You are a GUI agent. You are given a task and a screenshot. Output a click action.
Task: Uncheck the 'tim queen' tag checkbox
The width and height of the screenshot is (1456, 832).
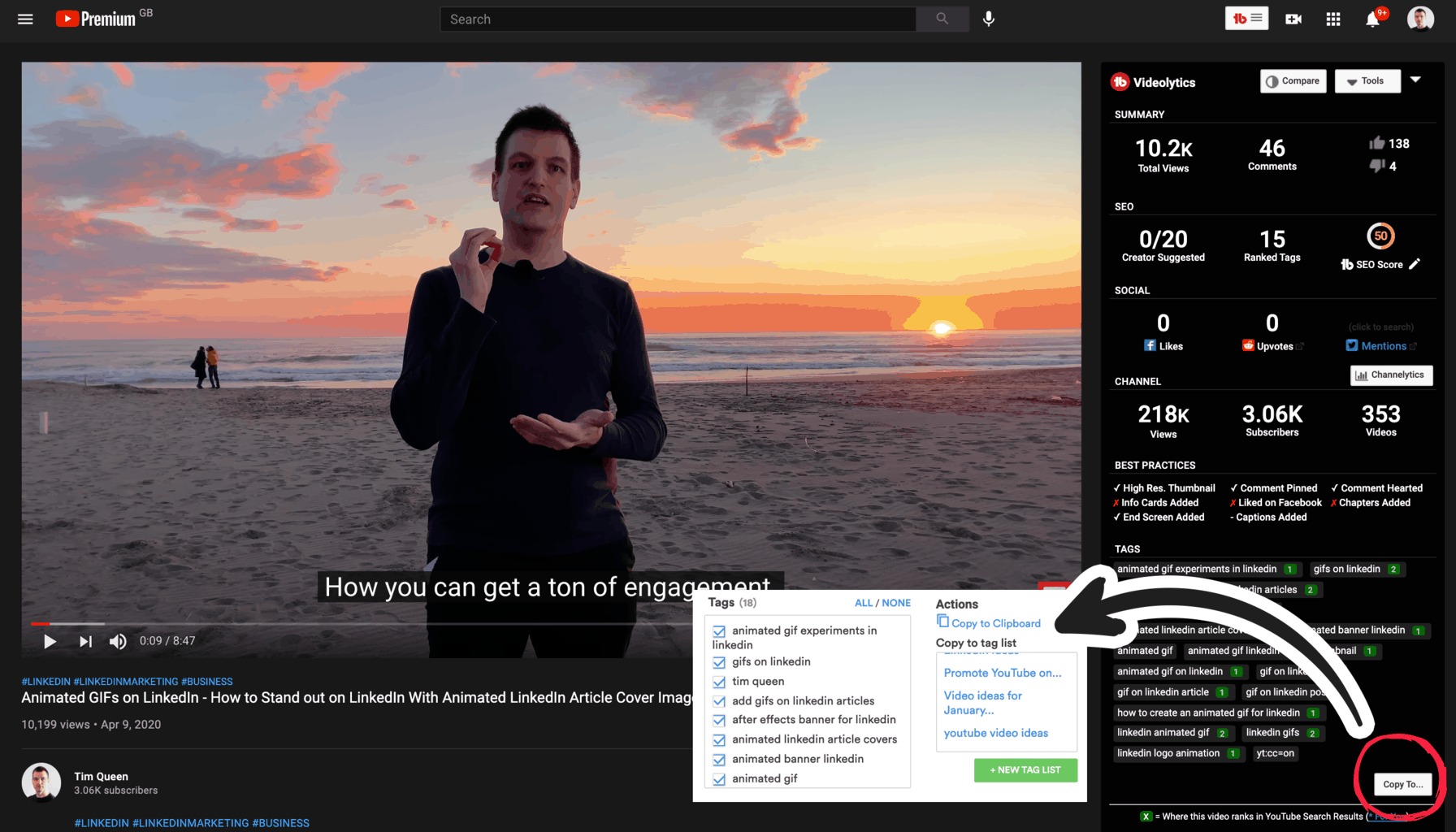719,682
